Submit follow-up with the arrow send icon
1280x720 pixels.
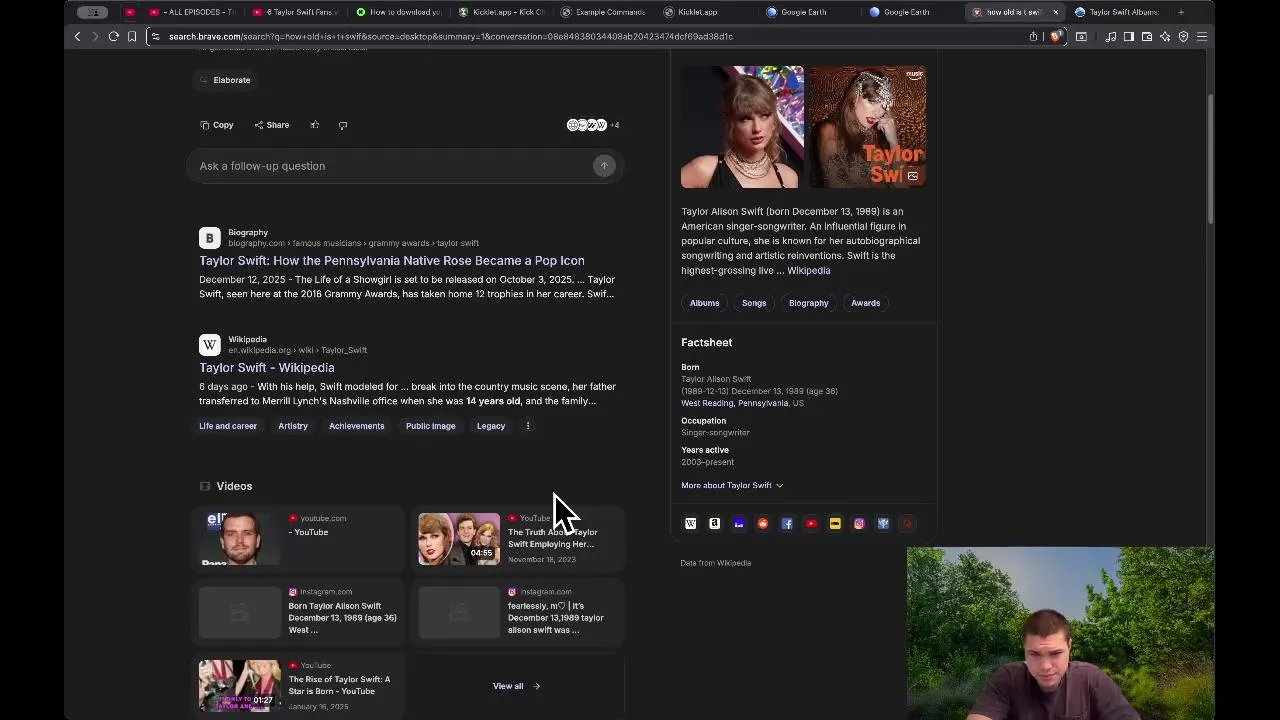tap(604, 166)
